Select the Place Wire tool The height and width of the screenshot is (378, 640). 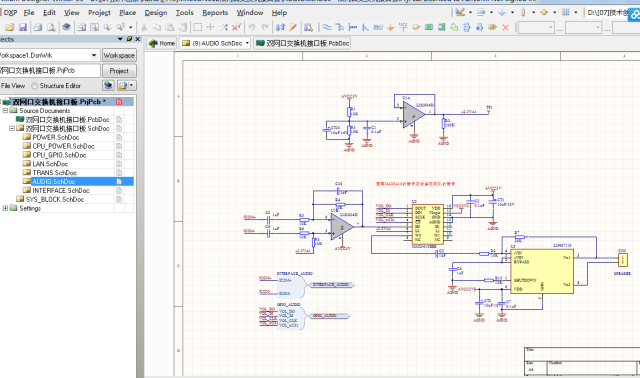pos(327,27)
